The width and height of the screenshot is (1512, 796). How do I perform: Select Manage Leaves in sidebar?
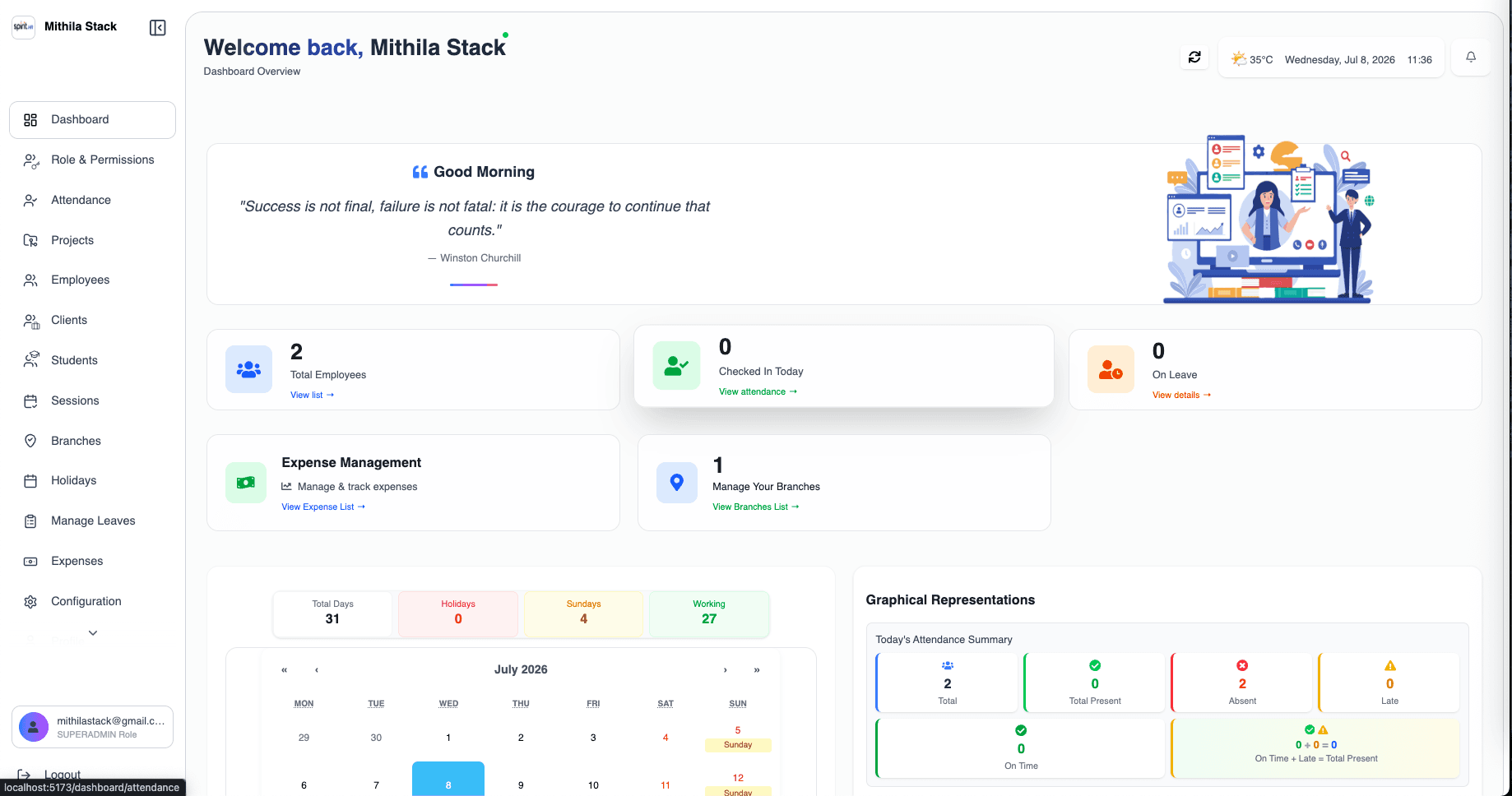click(x=92, y=521)
